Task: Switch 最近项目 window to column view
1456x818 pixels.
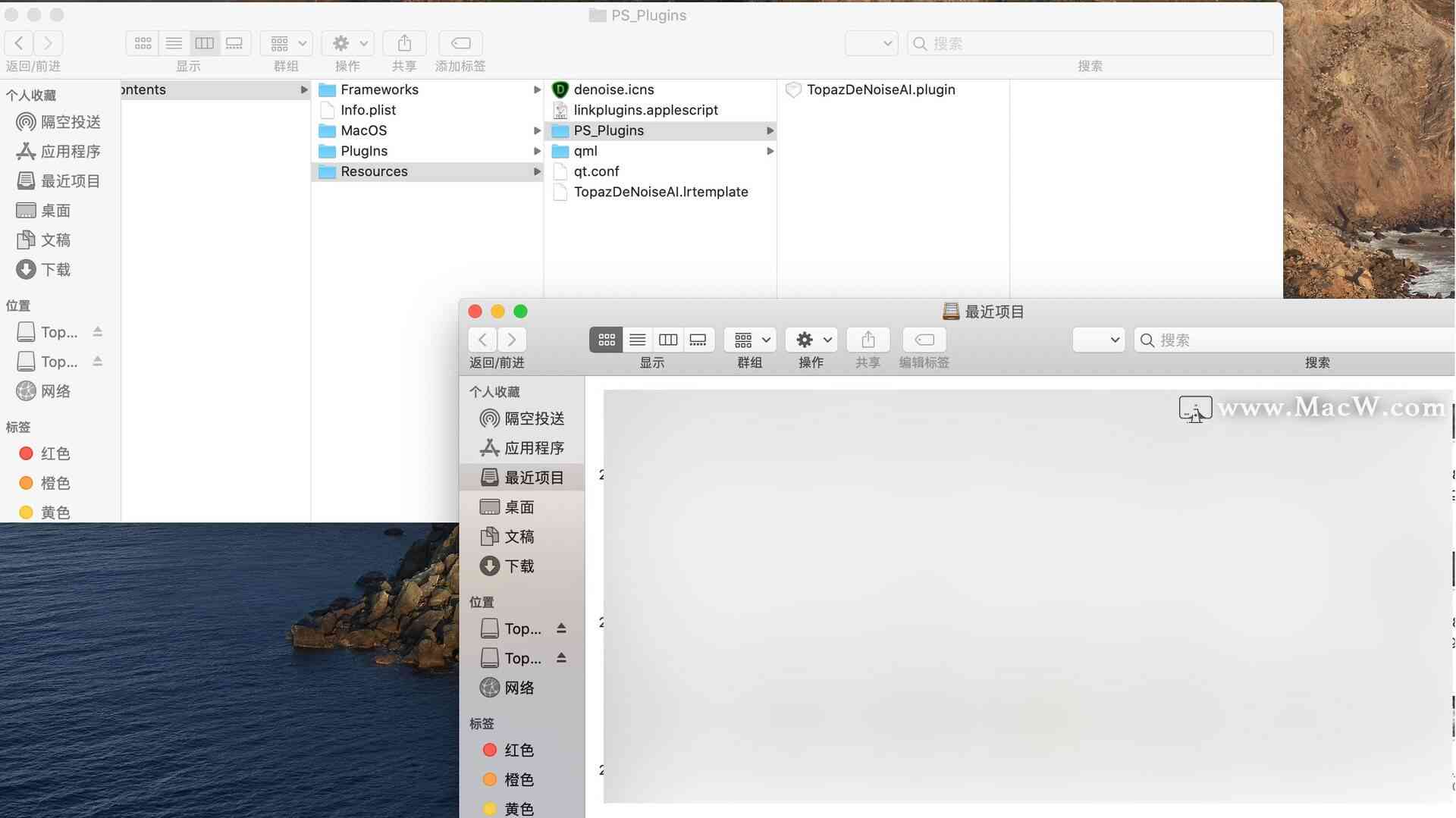Action: tap(668, 340)
